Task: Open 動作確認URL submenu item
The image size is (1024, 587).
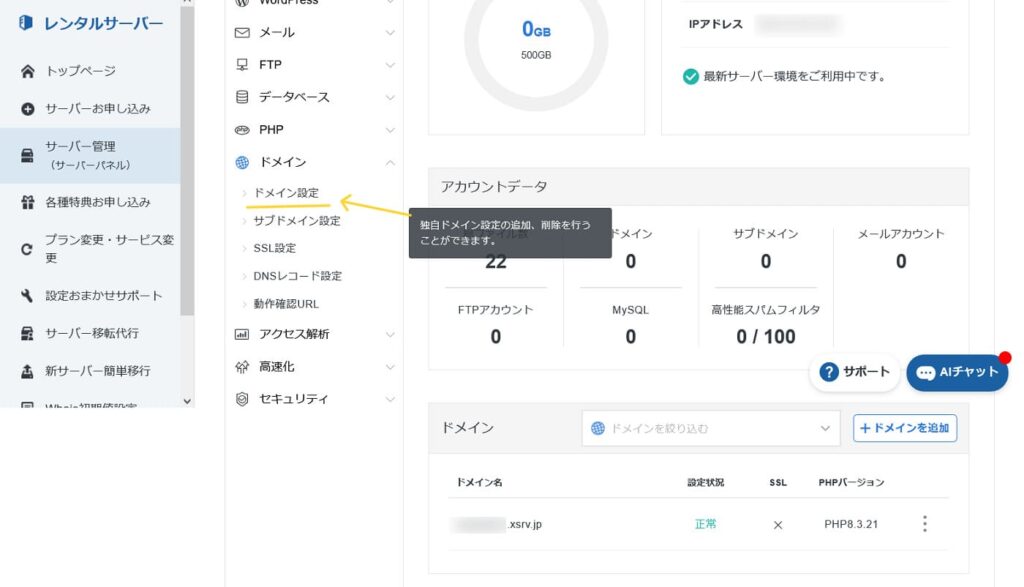Action: point(286,304)
